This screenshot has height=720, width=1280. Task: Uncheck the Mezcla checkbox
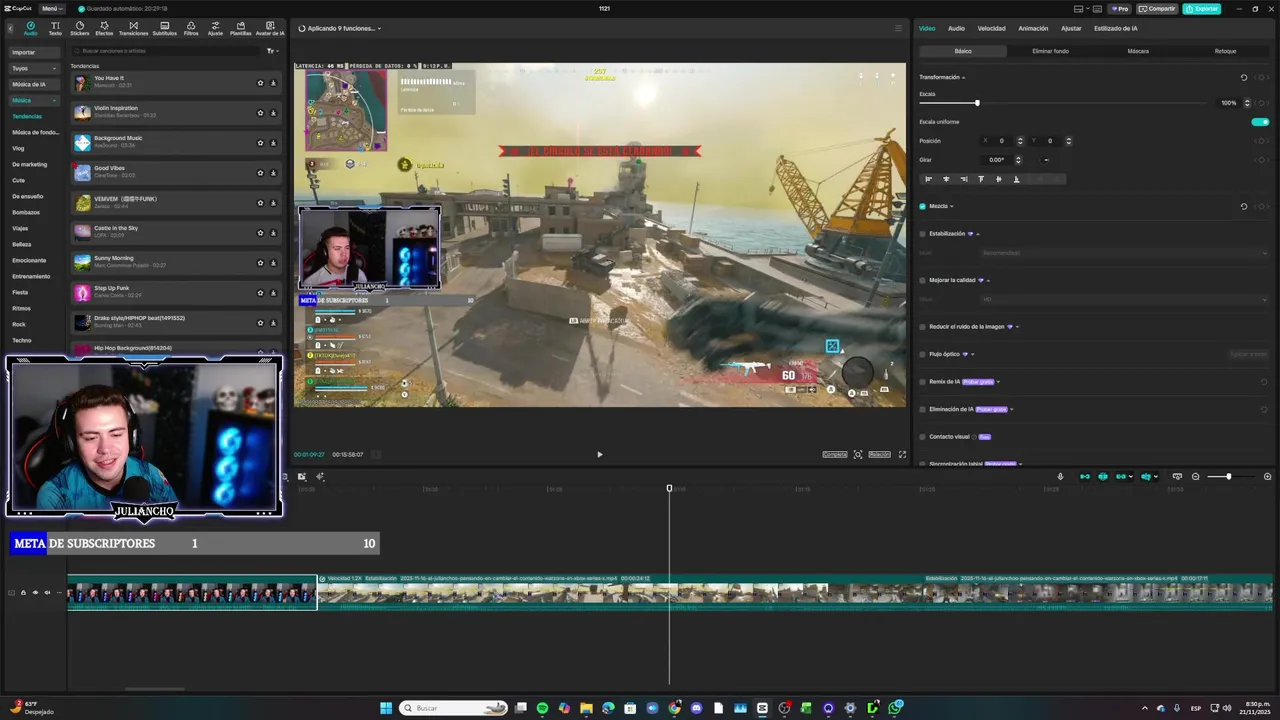[x=922, y=206]
